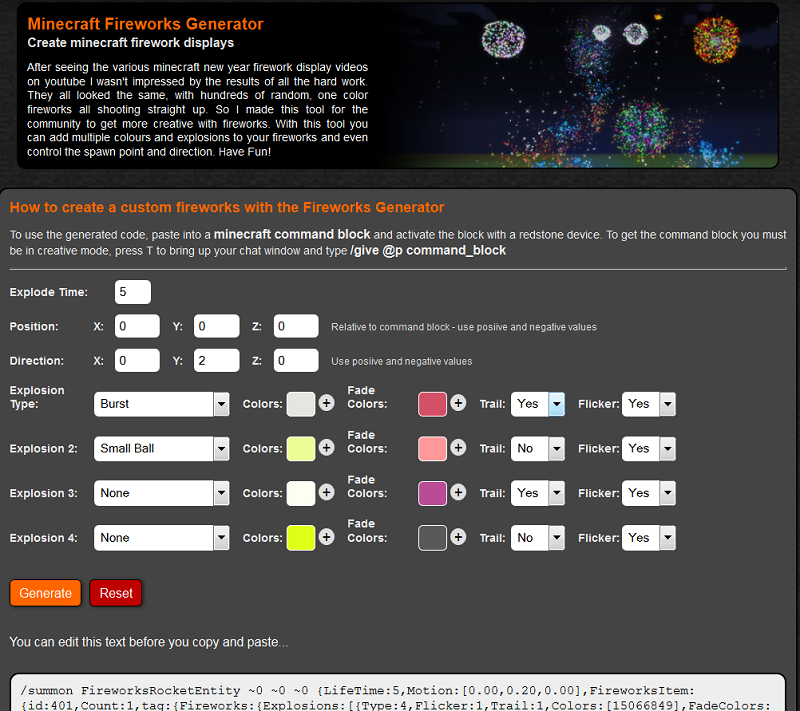Click 'minecraft command block' bold text
The width and height of the screenshot is (800, 711).
(292, 234)
